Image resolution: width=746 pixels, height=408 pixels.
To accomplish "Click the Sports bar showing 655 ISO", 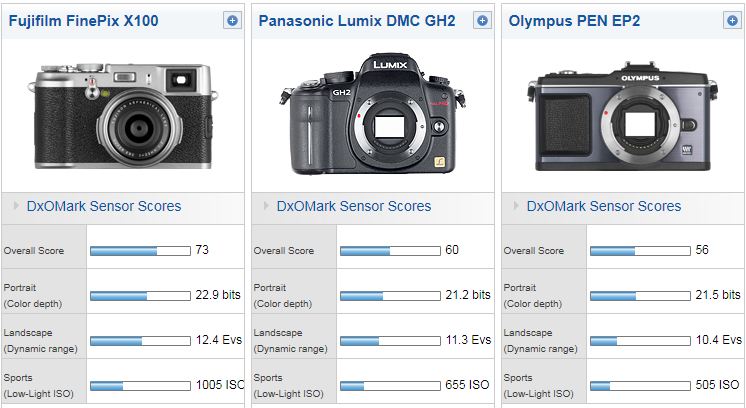I will [390, 386].
